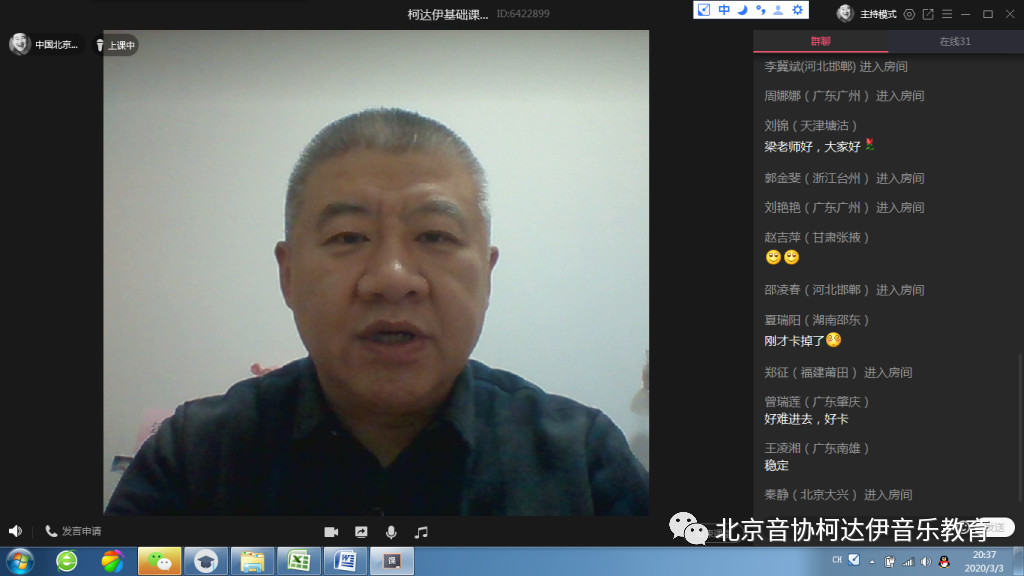Show hidden tray icons with the arrow
The image size is (1024, 576).
point(872,562)
